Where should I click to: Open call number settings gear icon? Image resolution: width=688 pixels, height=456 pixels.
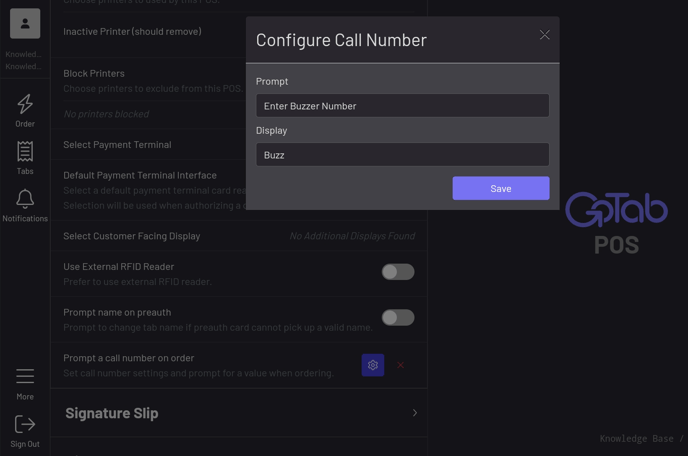373,365
